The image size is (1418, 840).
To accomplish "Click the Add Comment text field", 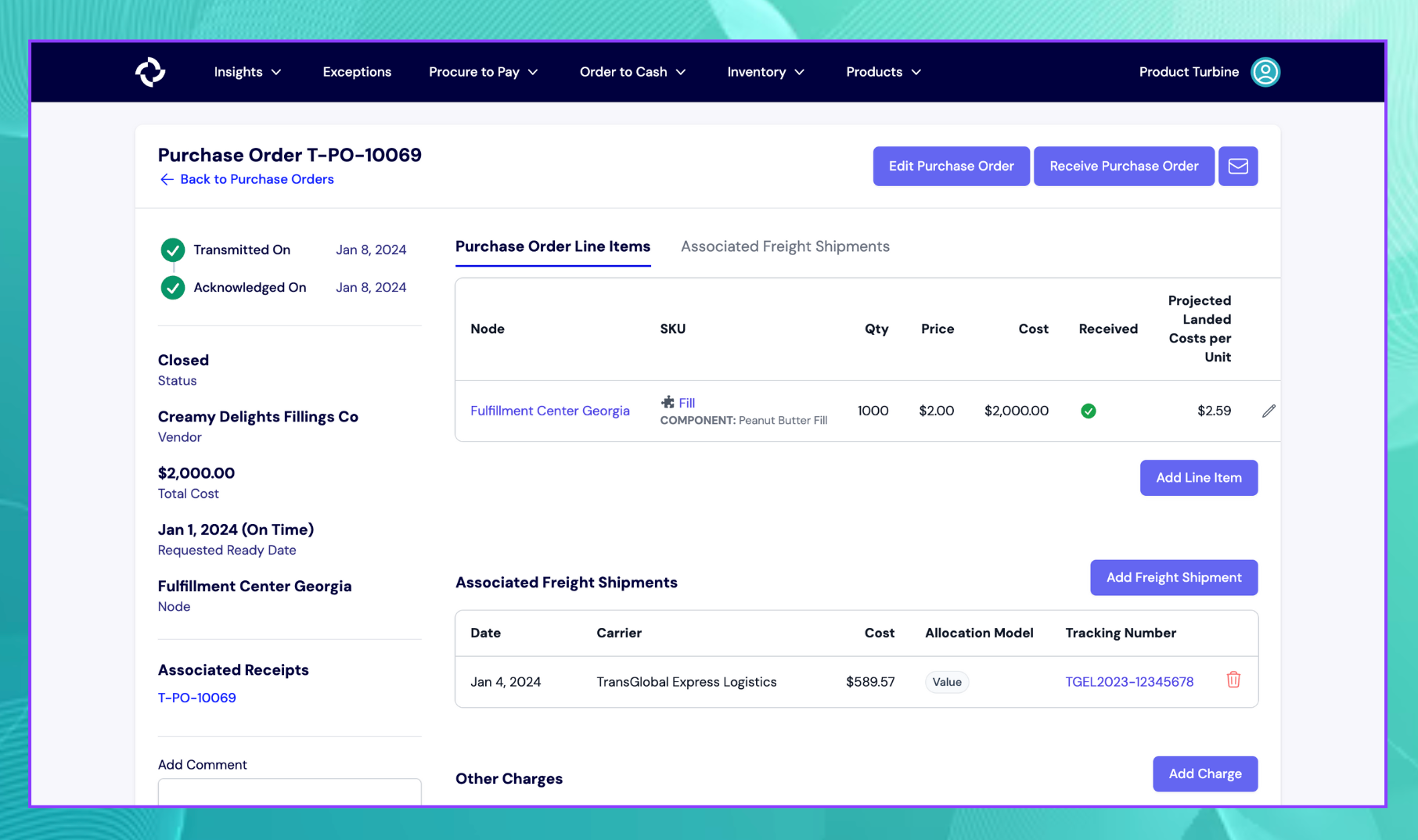I will pyautogui.click(x=290, y=792).
